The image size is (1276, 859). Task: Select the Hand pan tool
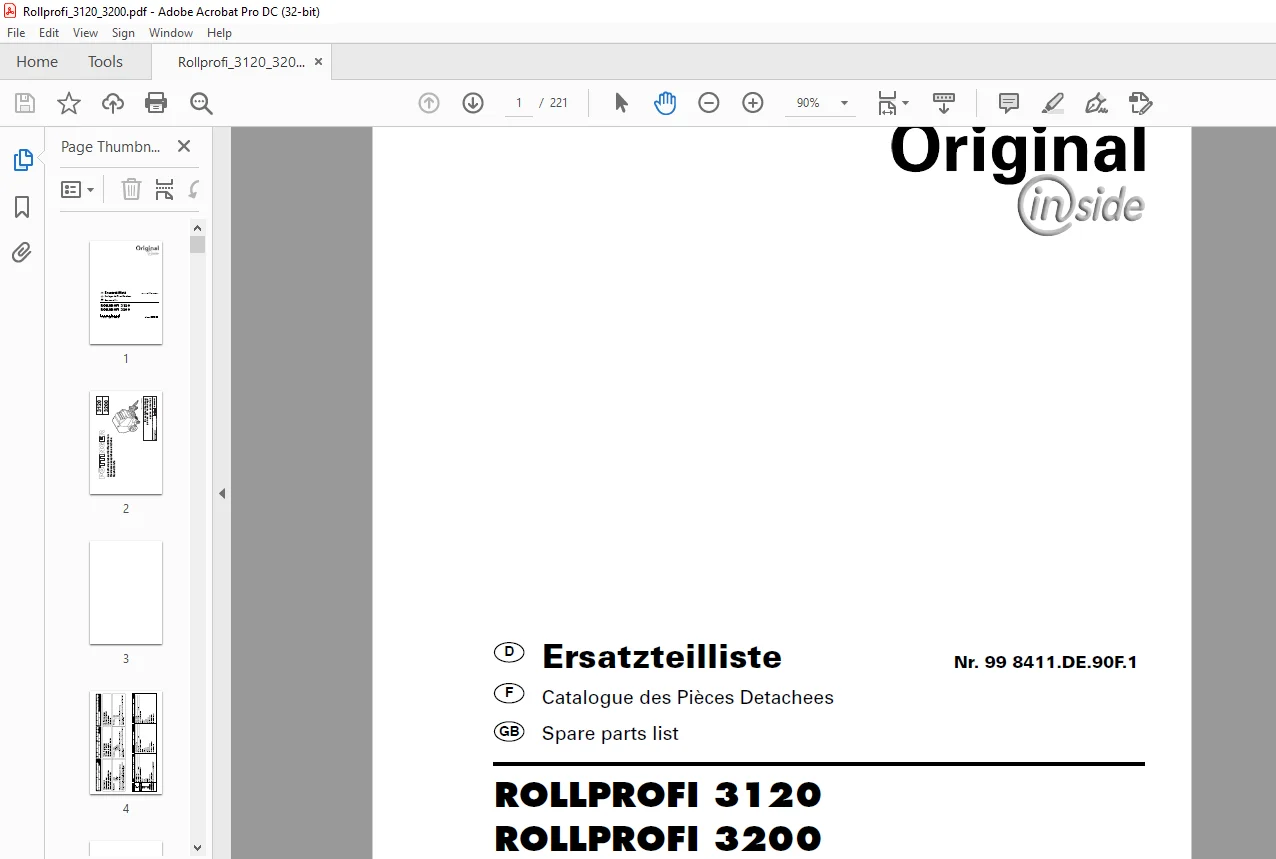[x=665, y=103]
